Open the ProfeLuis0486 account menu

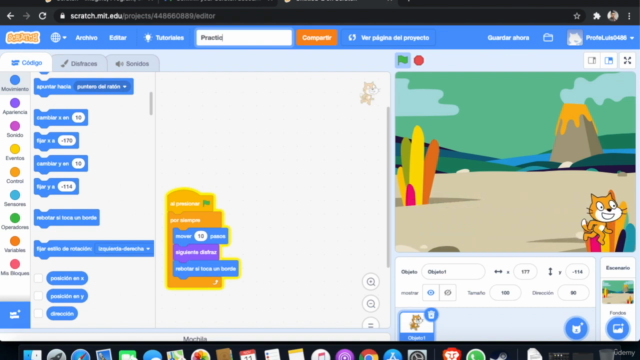coord(601,38)
